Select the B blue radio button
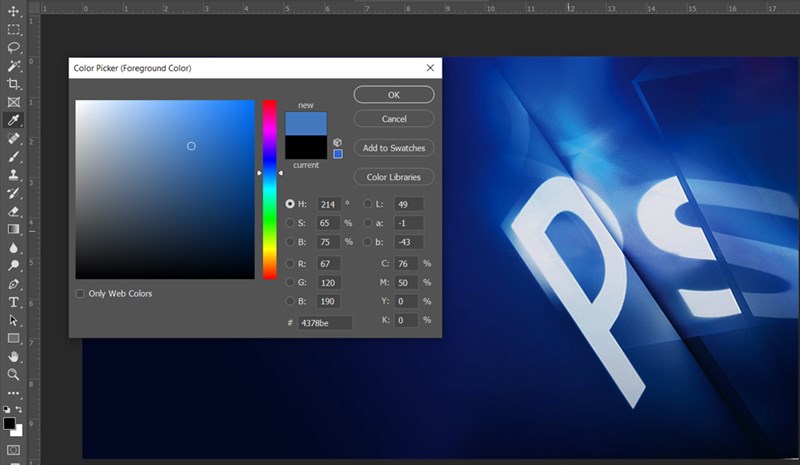The width and height of the screenshot is (800, 465). pyautogui.click(x=290, y=301)
